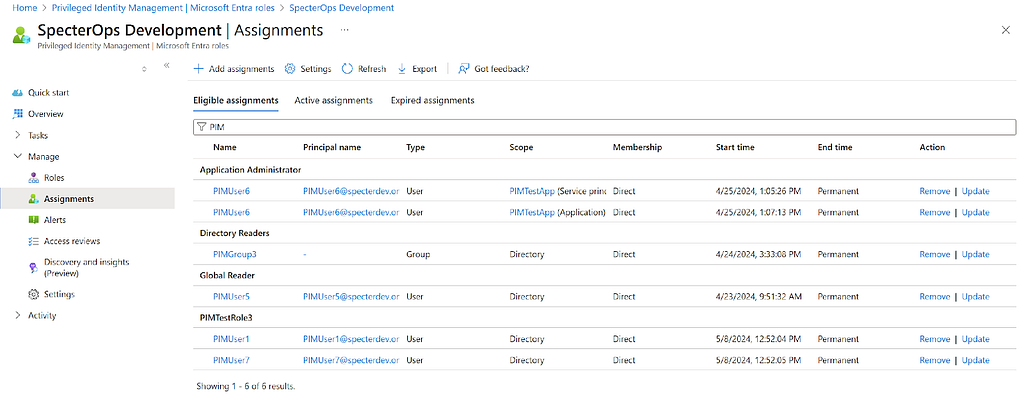Update the PIMUser5 Global Reader assignment
Viewport: 1024px width, 412px height.
976,296
